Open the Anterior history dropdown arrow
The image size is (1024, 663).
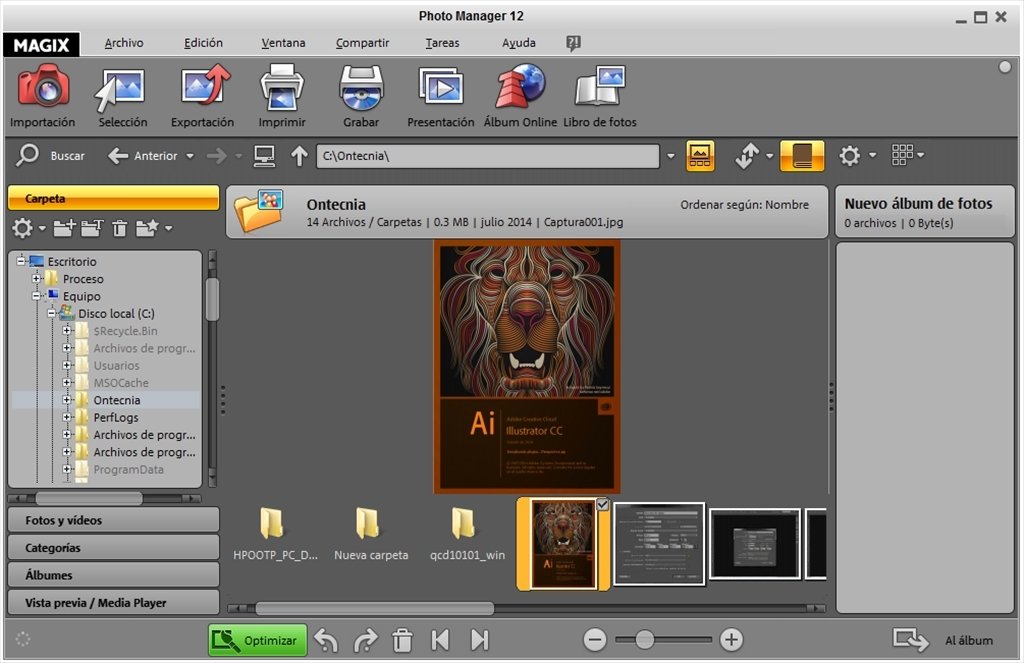pyautogui.click(x=190, y=156)
